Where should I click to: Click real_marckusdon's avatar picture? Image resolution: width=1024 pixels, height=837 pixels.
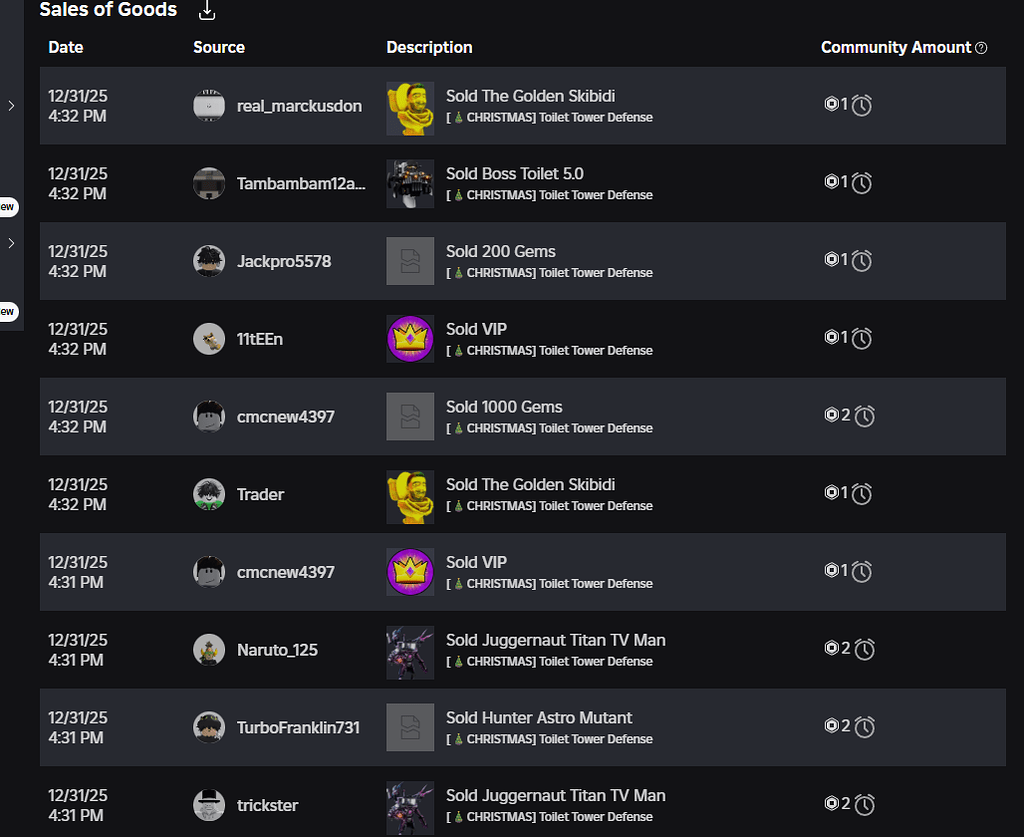[208, 105]
